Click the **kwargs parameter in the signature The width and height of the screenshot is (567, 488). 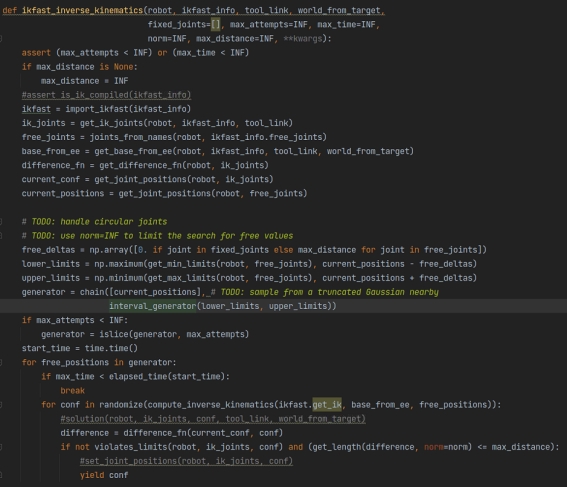coord(303,39)
